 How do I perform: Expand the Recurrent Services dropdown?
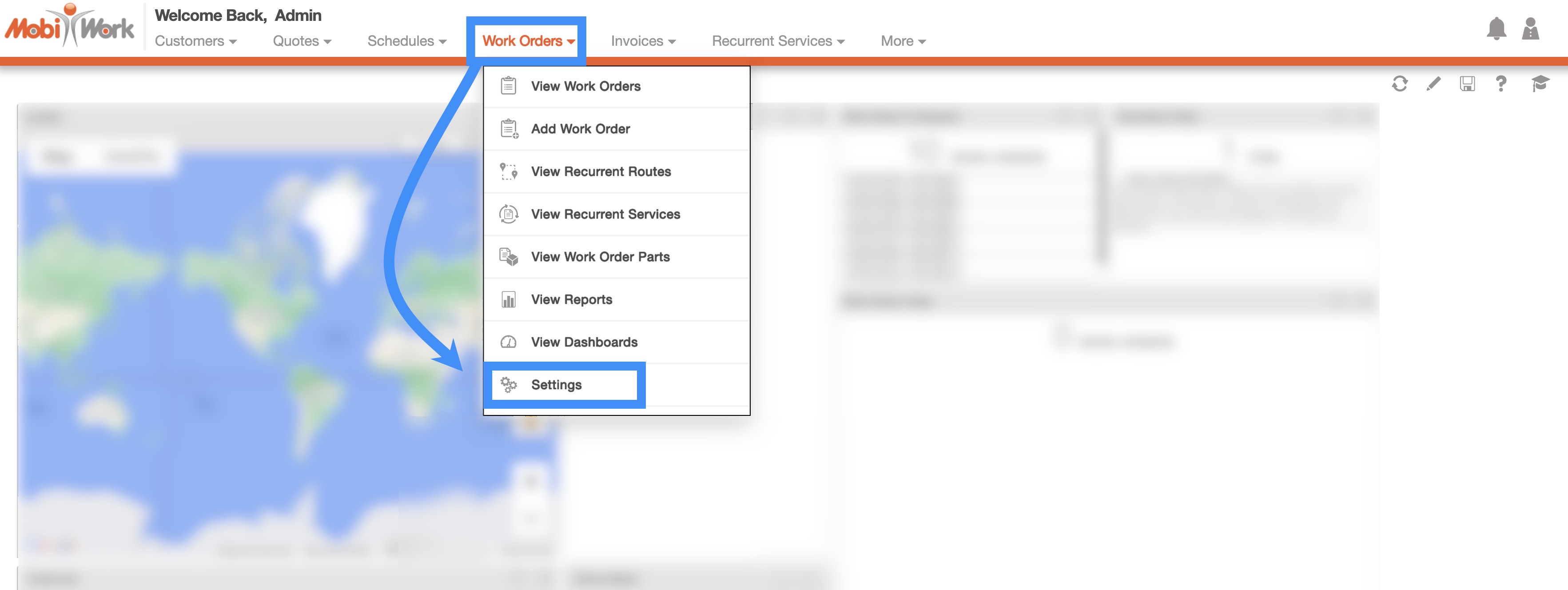778,41
